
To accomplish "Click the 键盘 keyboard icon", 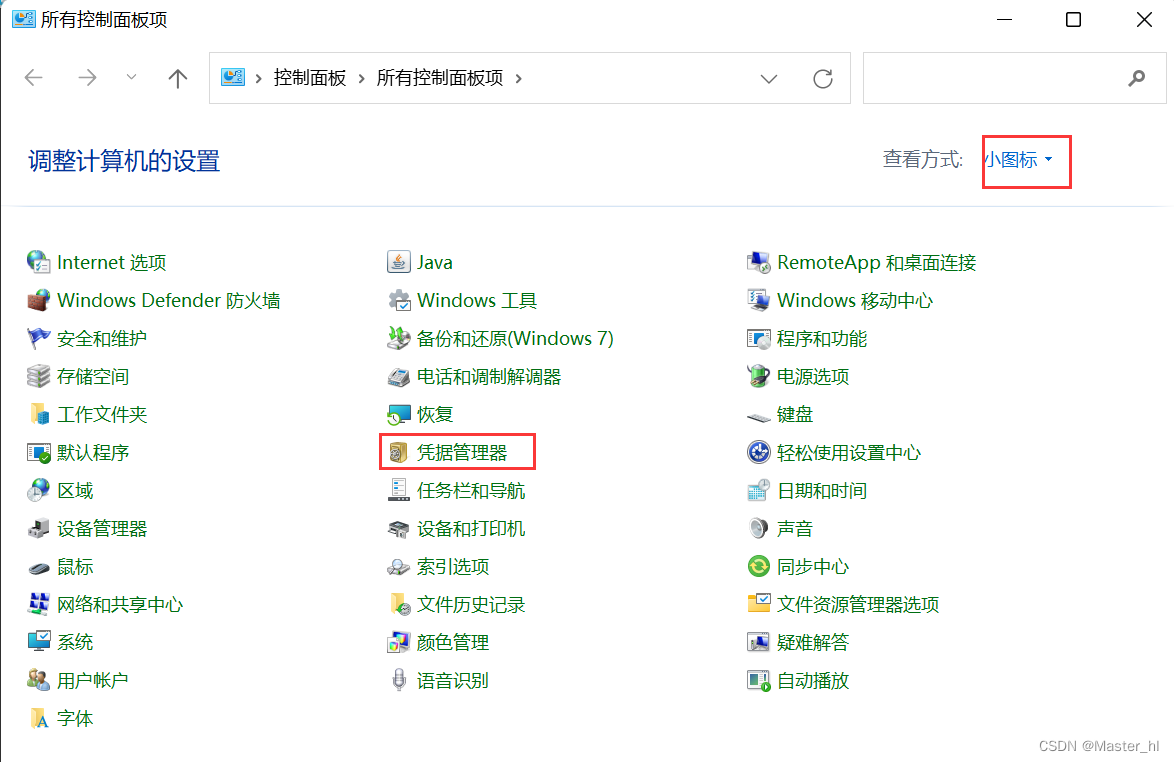I will coord(758,416).
